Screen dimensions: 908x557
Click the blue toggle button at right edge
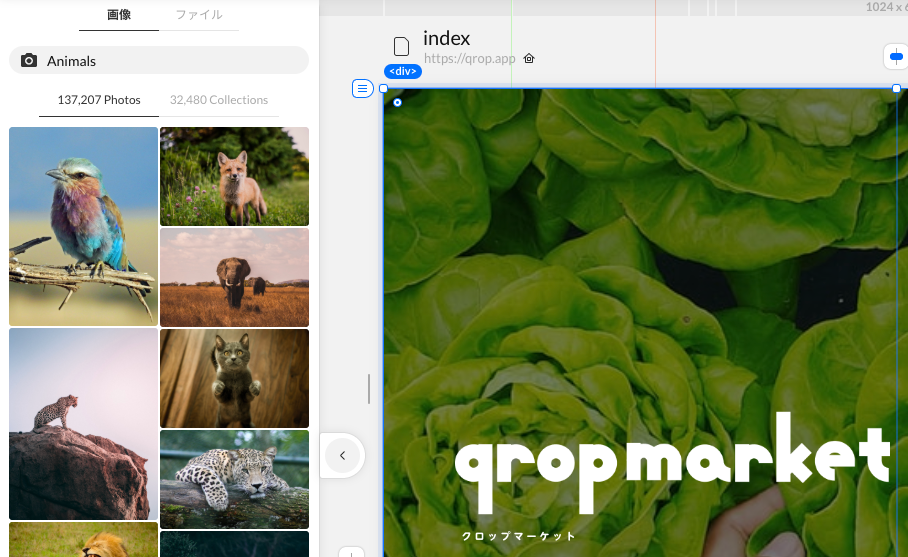tap(896, 57)
